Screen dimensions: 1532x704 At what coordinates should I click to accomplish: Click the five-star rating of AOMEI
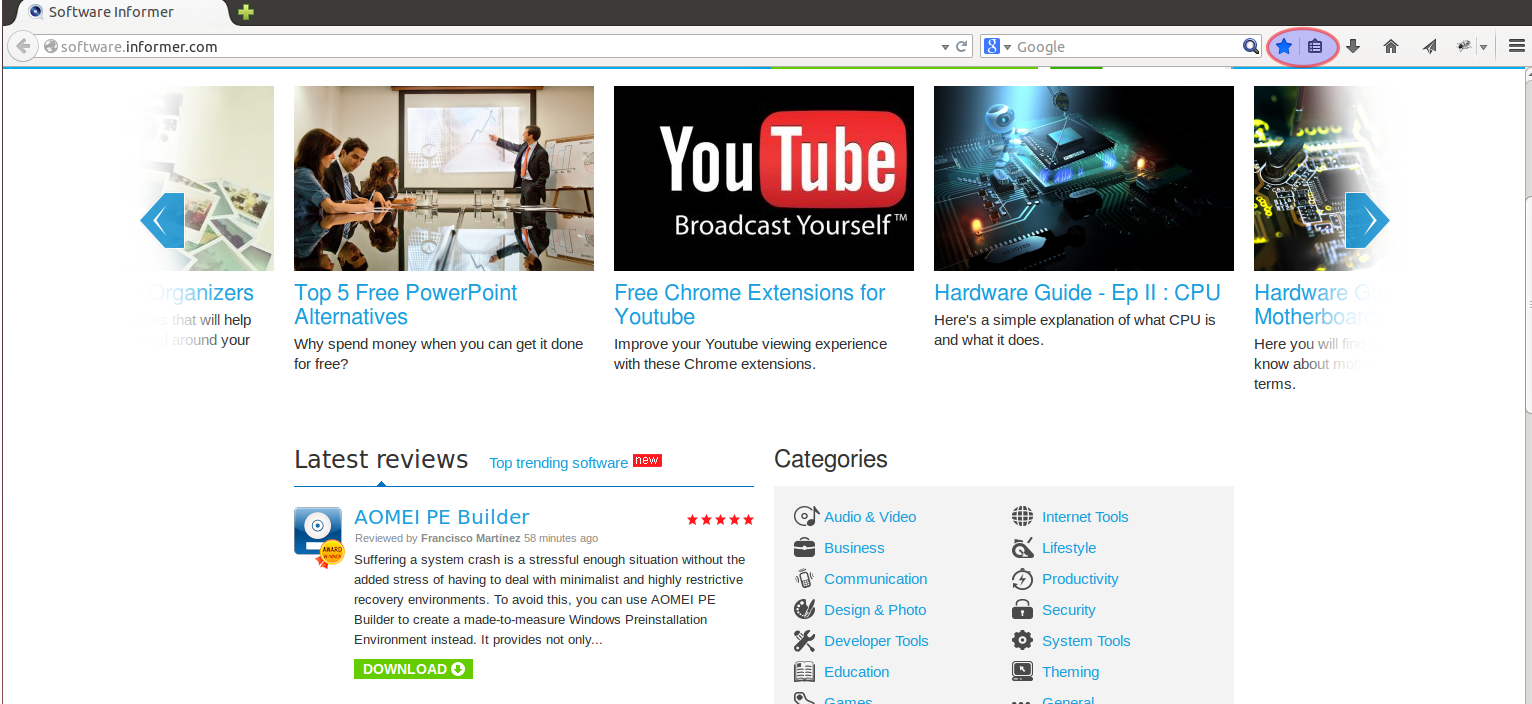click(720, 519)
